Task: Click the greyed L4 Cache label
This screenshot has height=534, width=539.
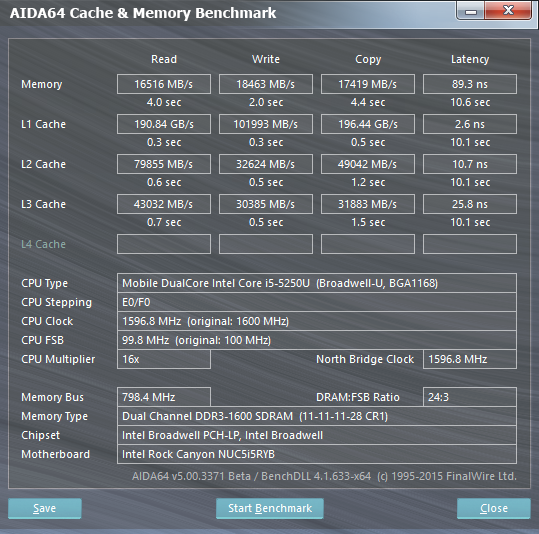Action: tap(43, 244)
